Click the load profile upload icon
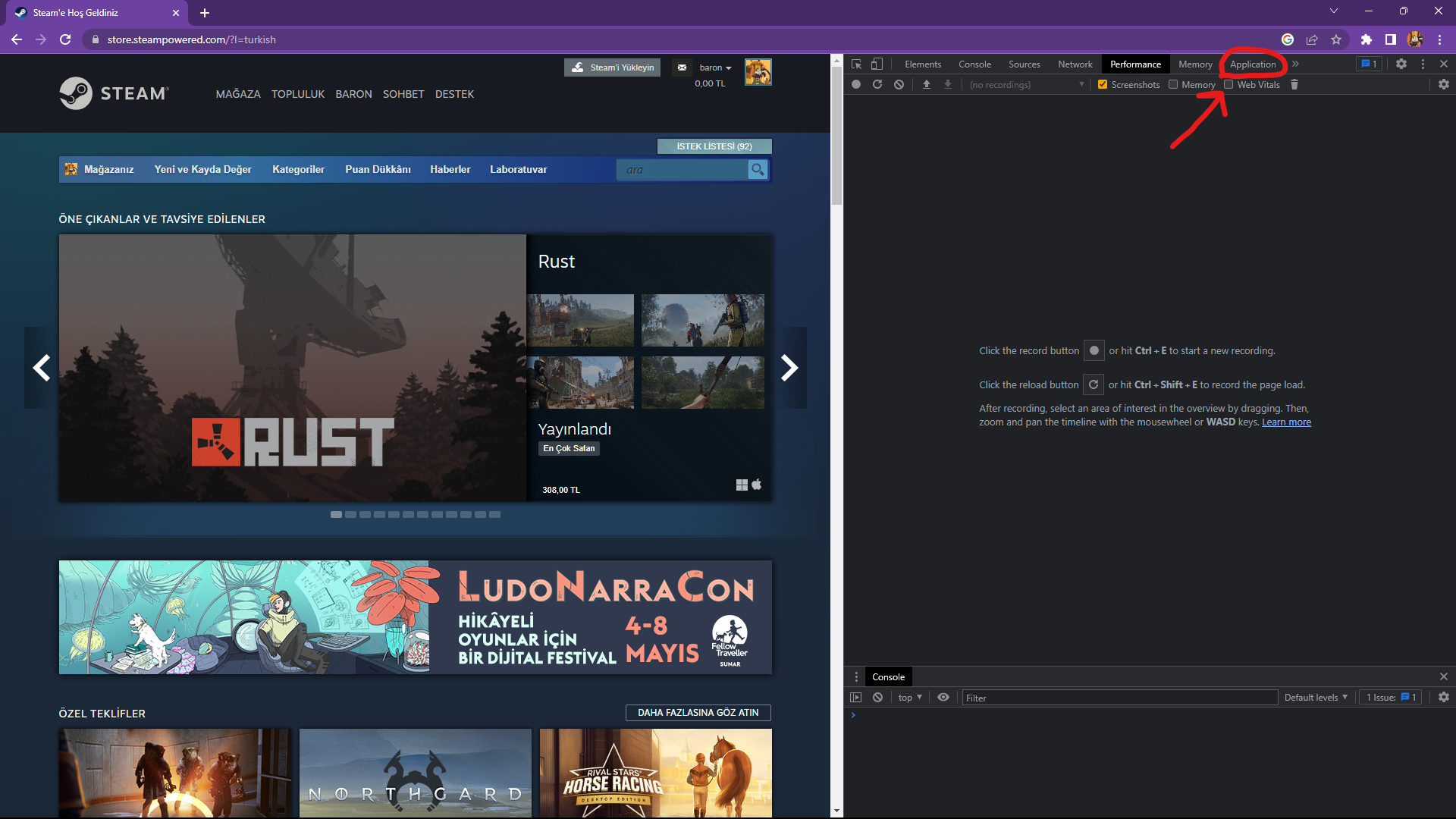Image resolution: width=1456 pixels, height=819 pixels. 926,84
